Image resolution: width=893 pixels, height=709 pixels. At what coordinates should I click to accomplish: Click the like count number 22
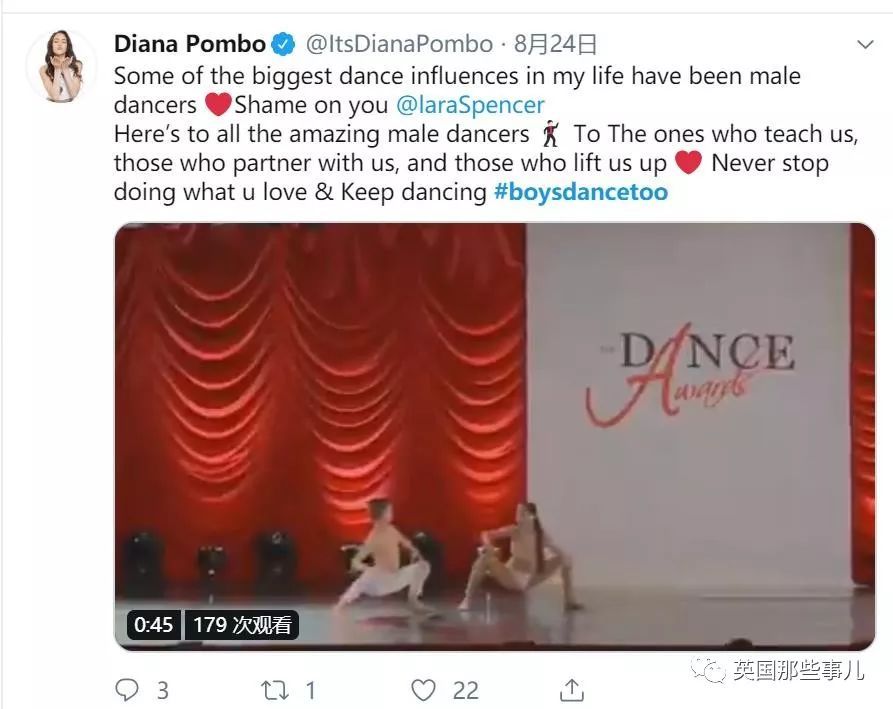point(465,691)
